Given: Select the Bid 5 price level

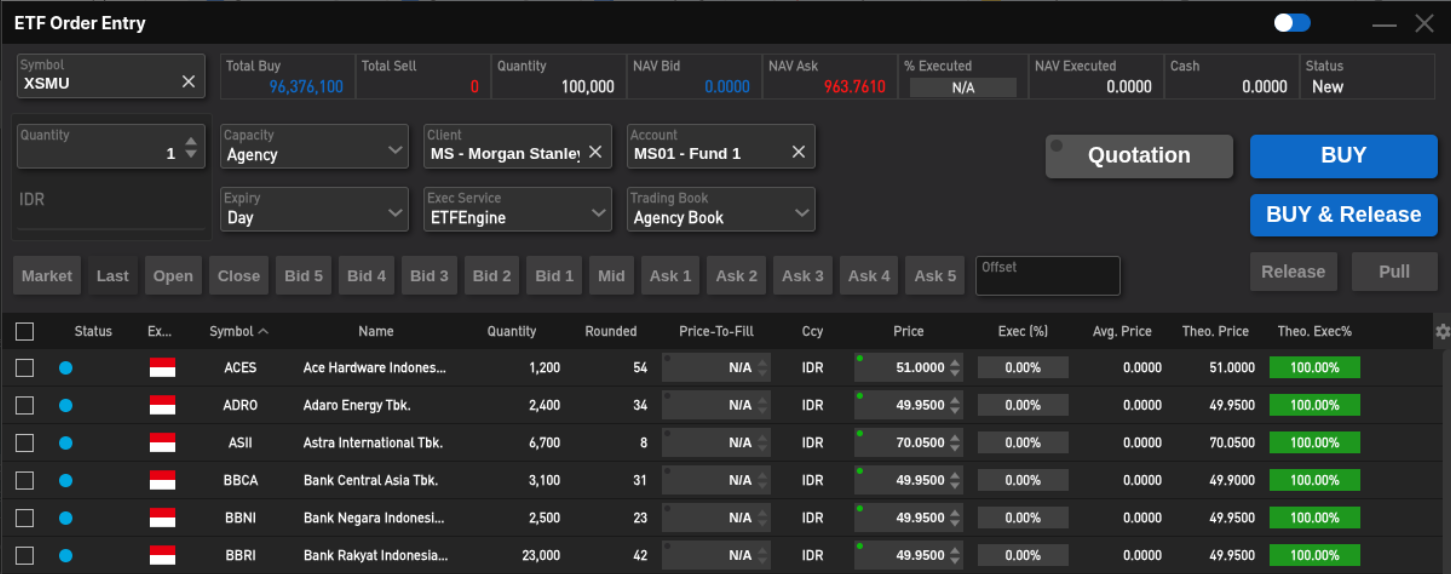Looking at the screenshot, I should tap(304, 276).
